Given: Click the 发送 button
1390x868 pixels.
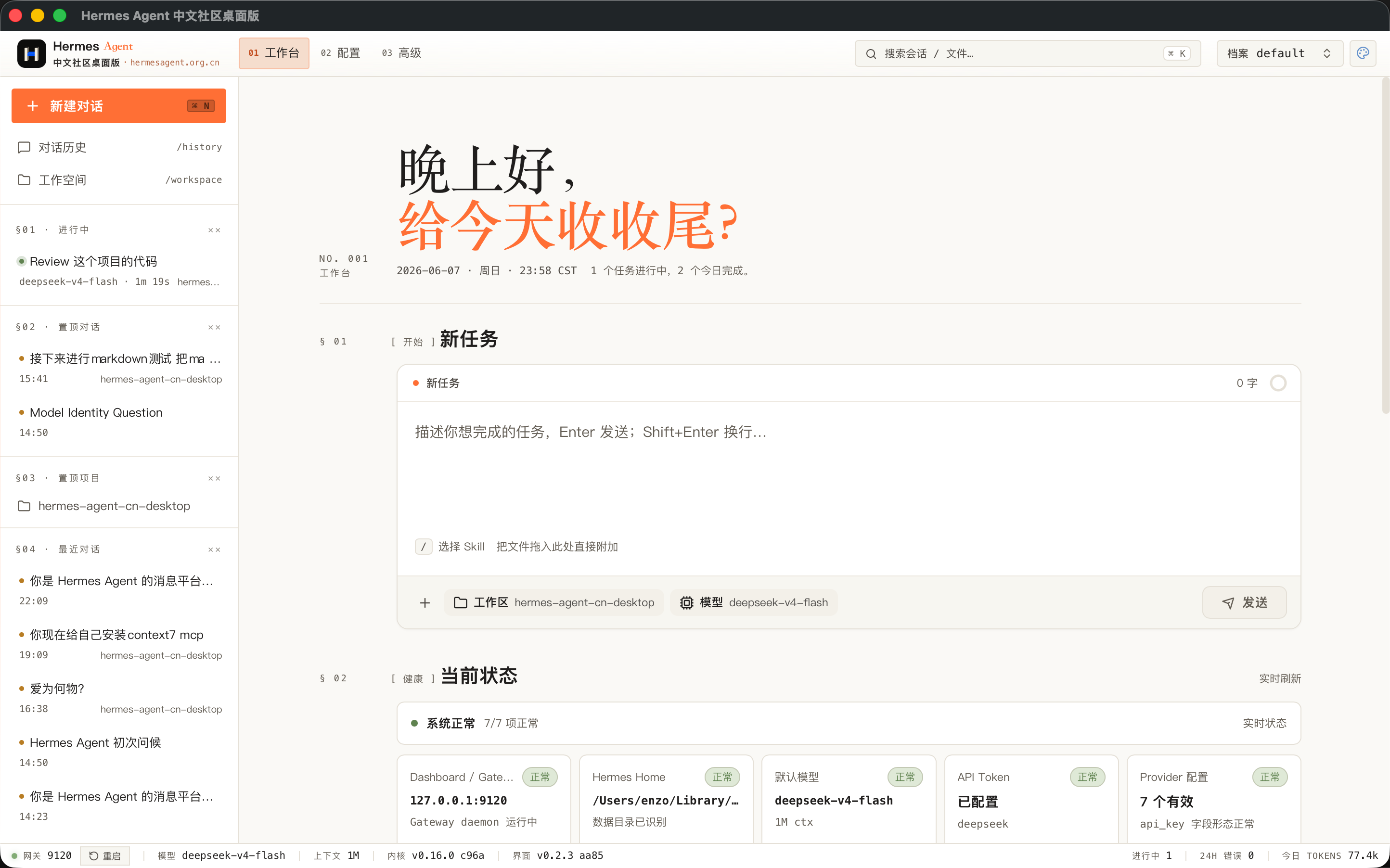Looking at the screenshot, I should 1244,602.
